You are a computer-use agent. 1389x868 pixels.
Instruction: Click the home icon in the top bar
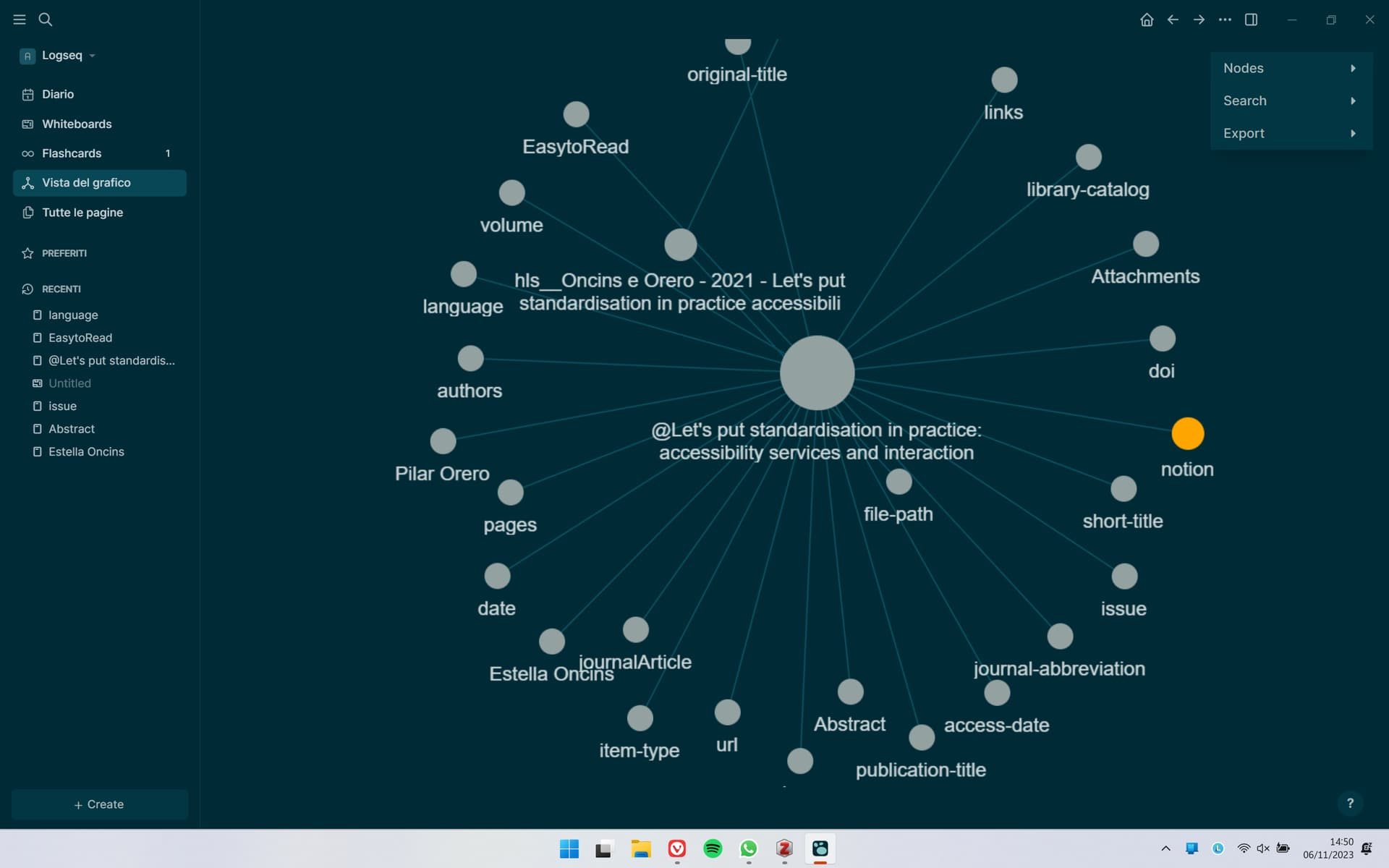click(x=1147, y=20)
